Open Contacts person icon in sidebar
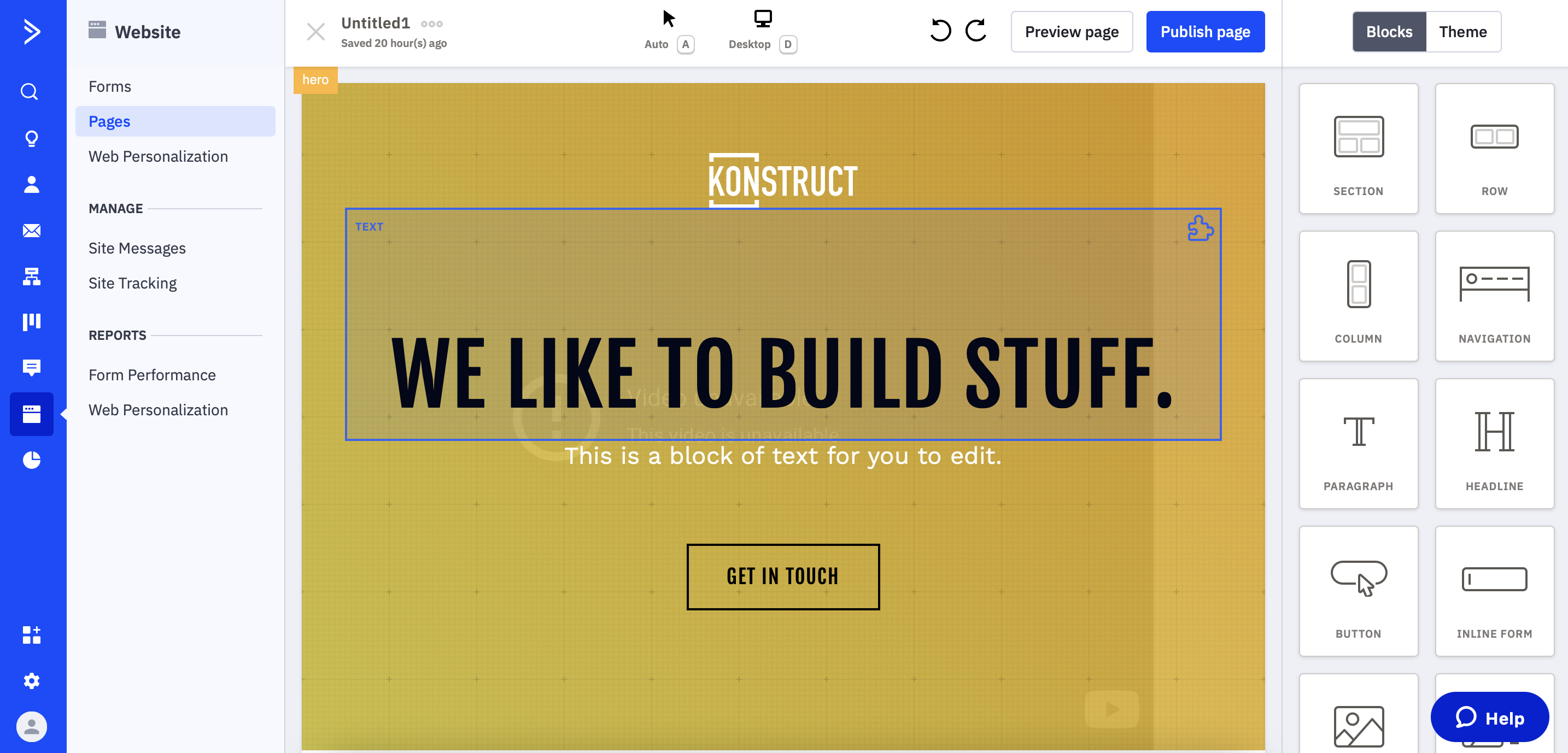The height and width of the screenshot is (753, 1568). [x=31, y=184]
